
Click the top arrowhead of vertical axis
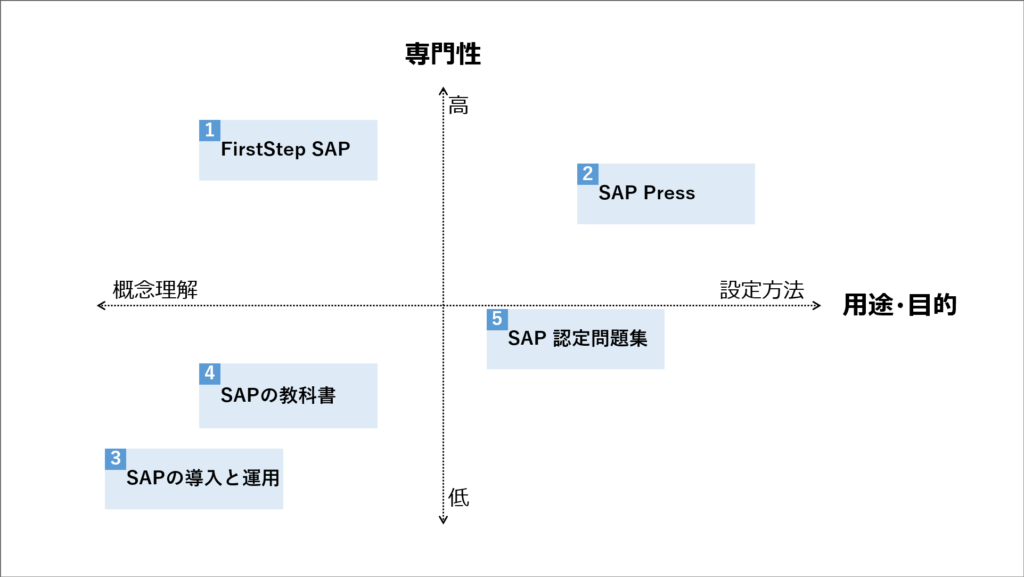tap(443, 91)
